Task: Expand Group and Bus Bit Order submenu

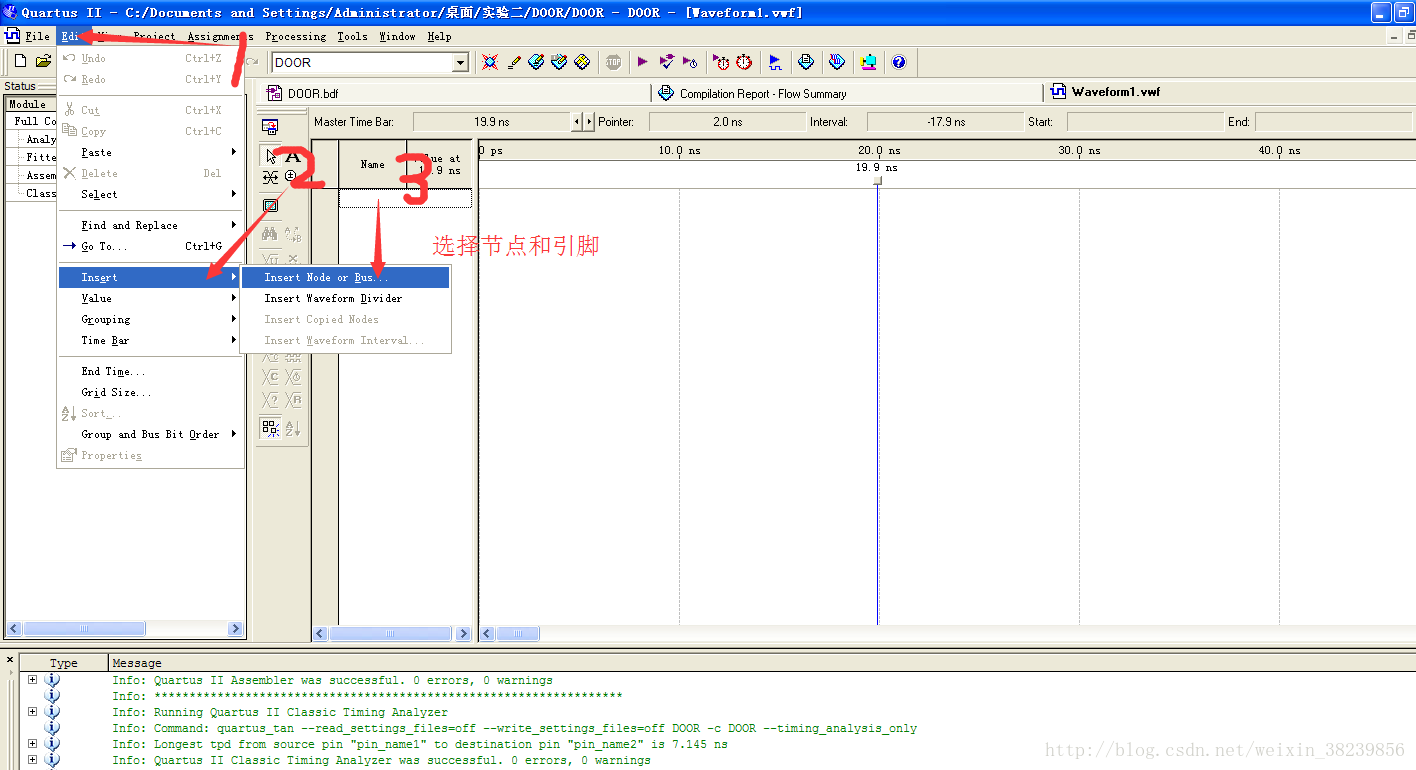Action: click(150, 434)
